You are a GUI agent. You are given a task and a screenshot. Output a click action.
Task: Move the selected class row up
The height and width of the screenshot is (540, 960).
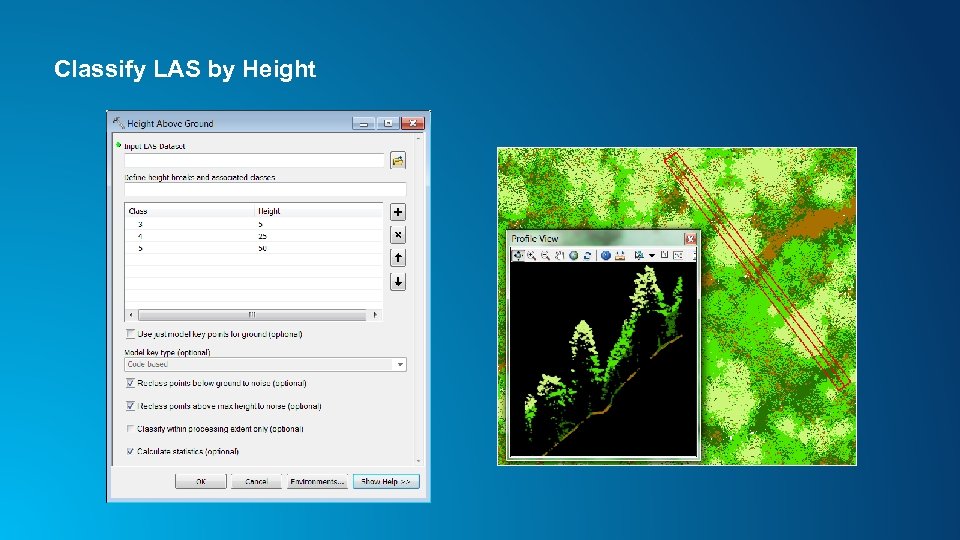click(x=398, y=258)
